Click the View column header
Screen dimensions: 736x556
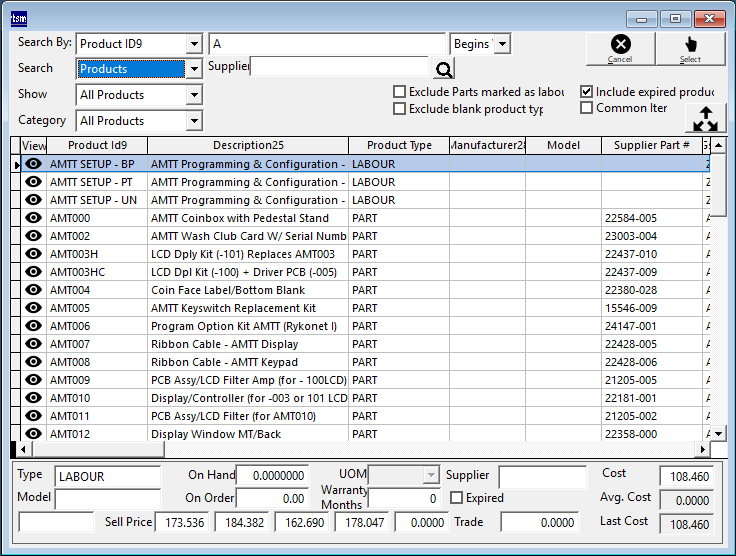(34, 145)
